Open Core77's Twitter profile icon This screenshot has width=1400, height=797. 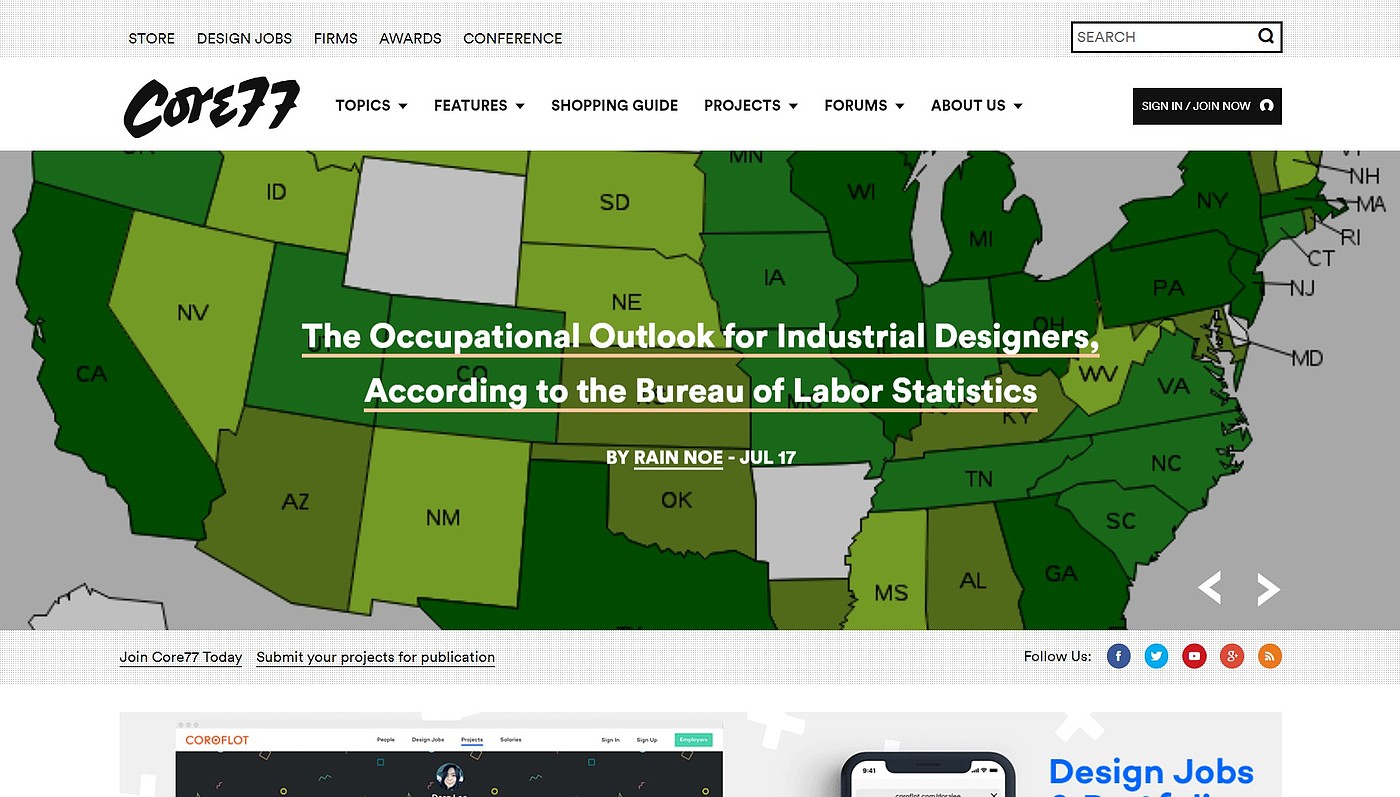click(x=1157, y=657)
